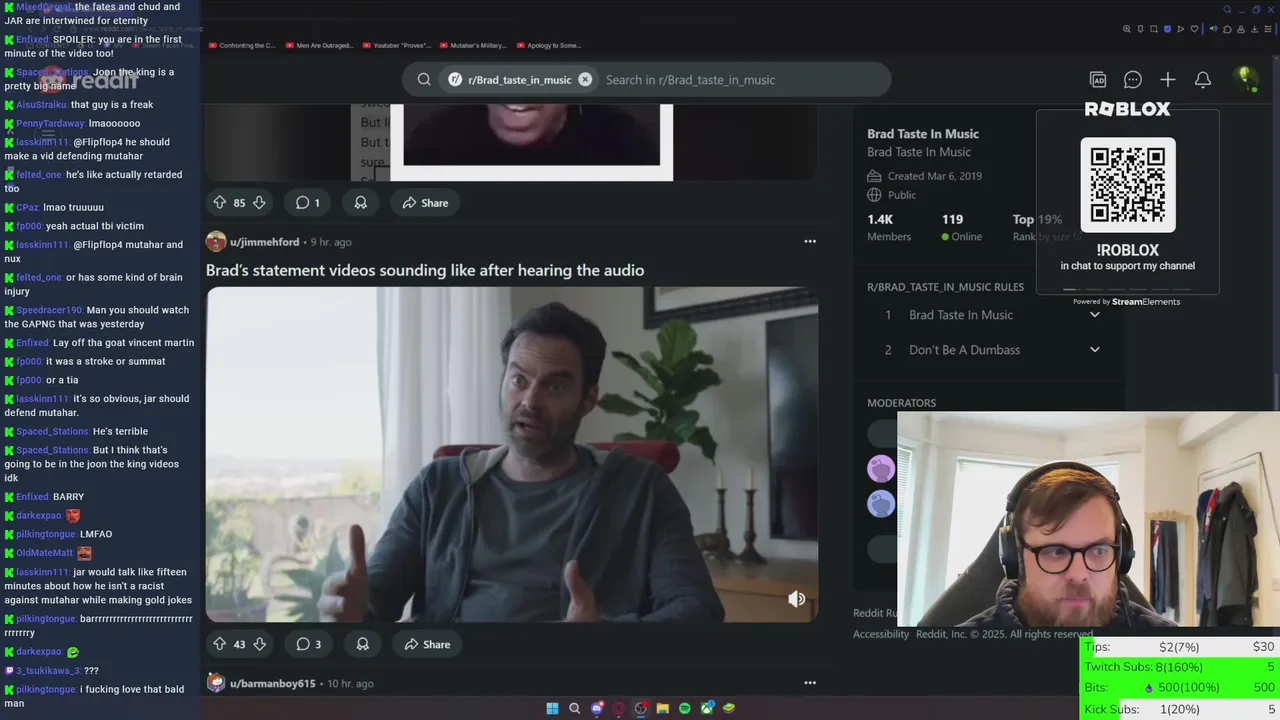Click the u/barmanboy615 avatar
Image resolution: width=1280 pixels, height=720 pixels.
pos(216,683)
